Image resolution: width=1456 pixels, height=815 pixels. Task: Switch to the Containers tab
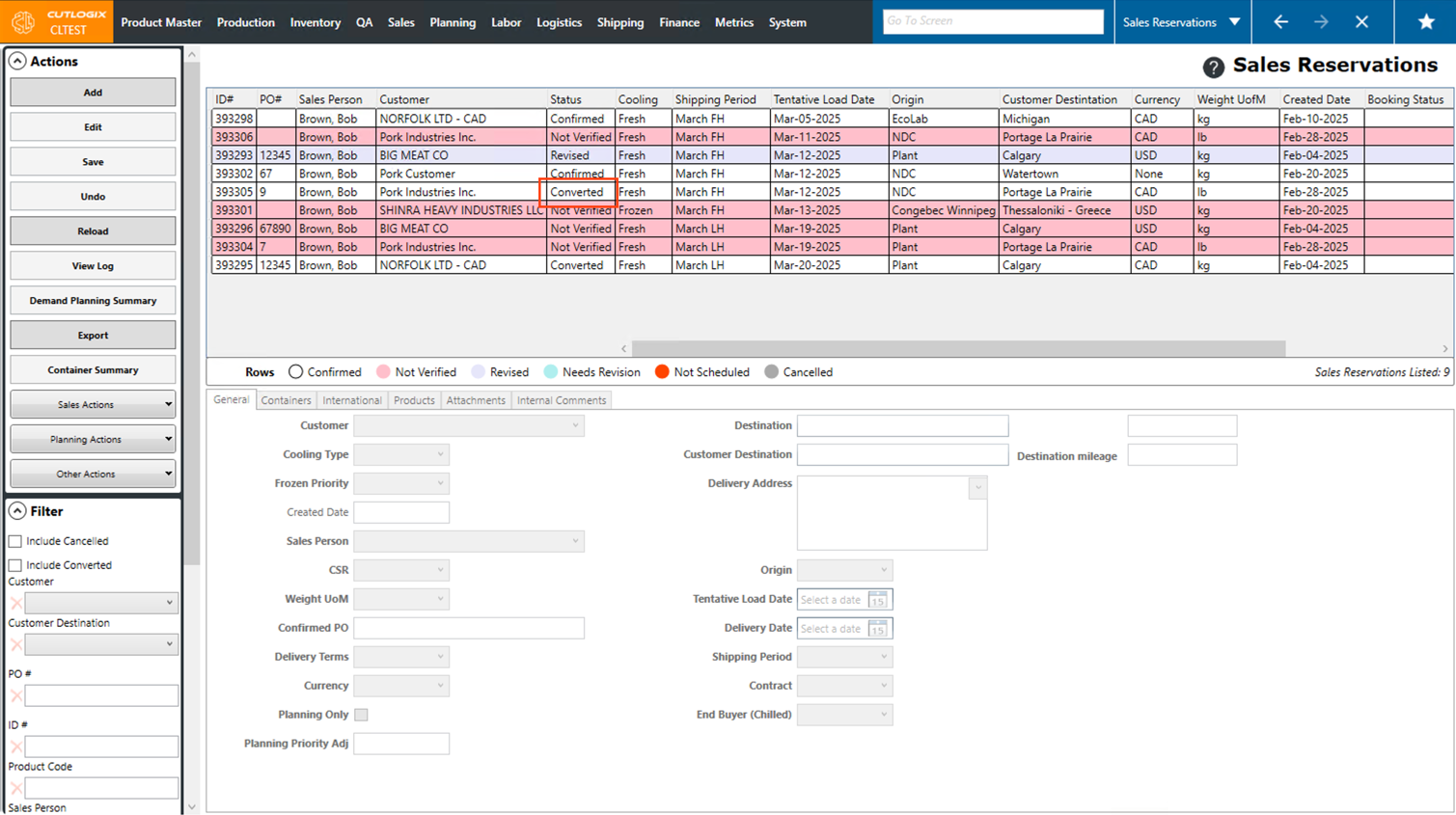pos(286,400)
